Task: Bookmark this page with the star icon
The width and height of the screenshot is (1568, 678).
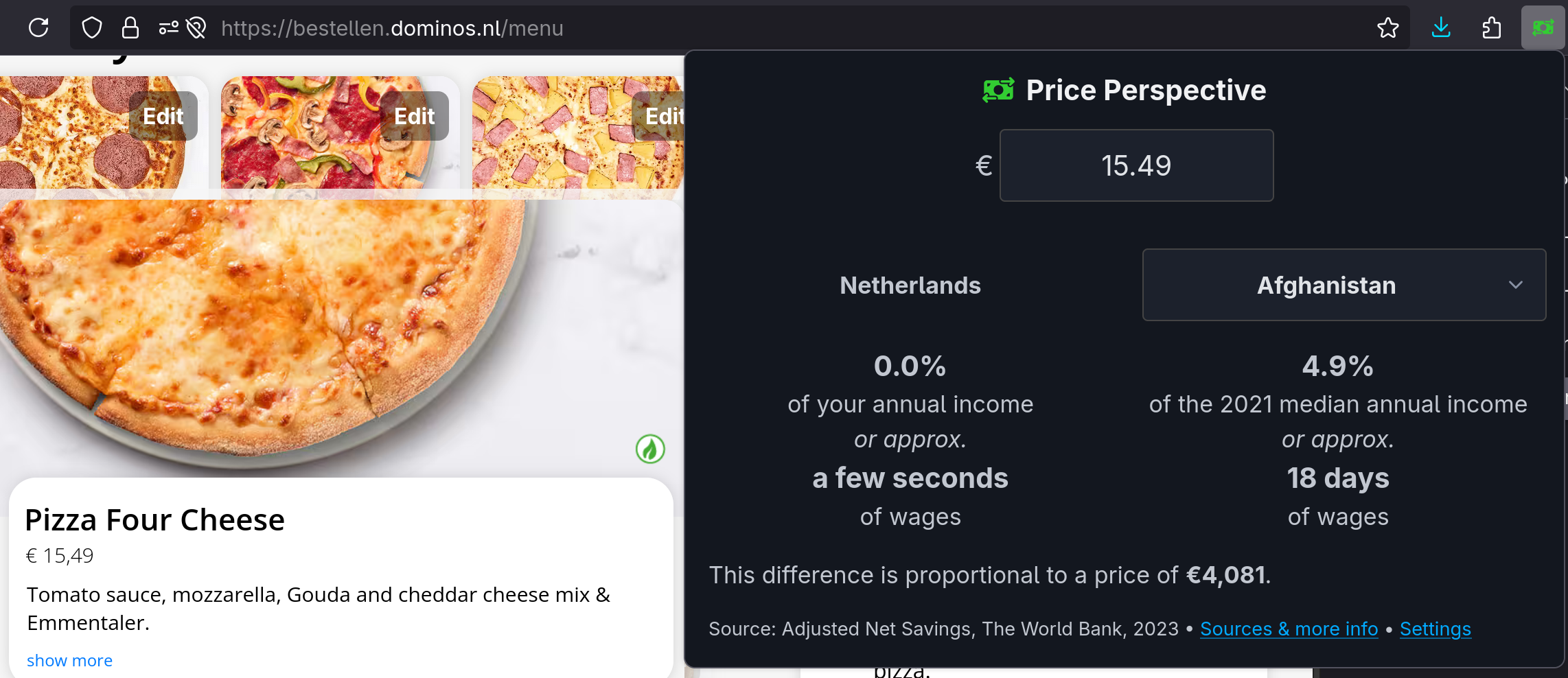Action: pos(1389,28)
